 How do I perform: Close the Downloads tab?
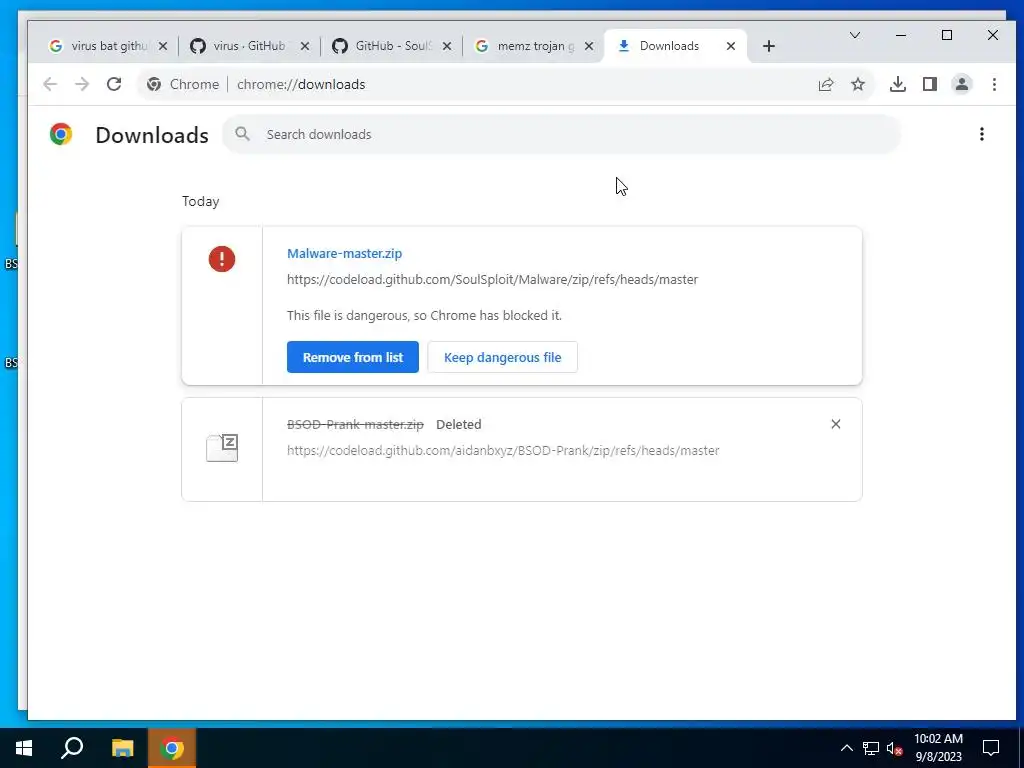pos(731,46)
